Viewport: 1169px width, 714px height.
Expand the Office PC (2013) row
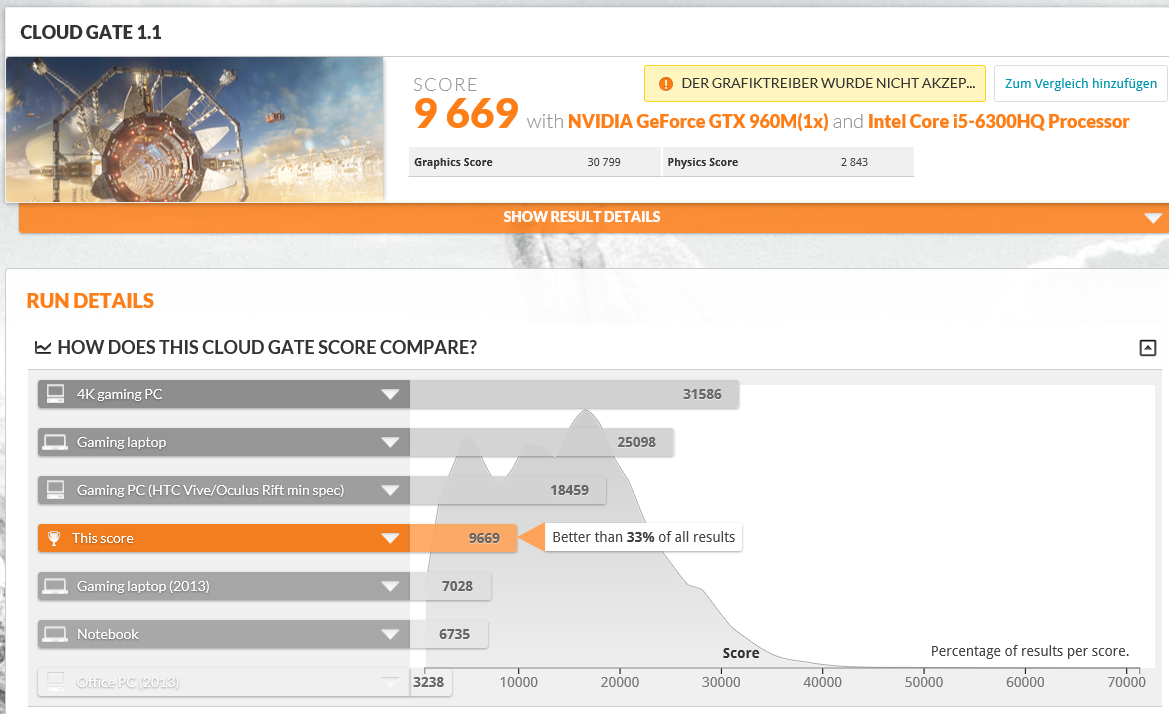(x=390, y=681)
